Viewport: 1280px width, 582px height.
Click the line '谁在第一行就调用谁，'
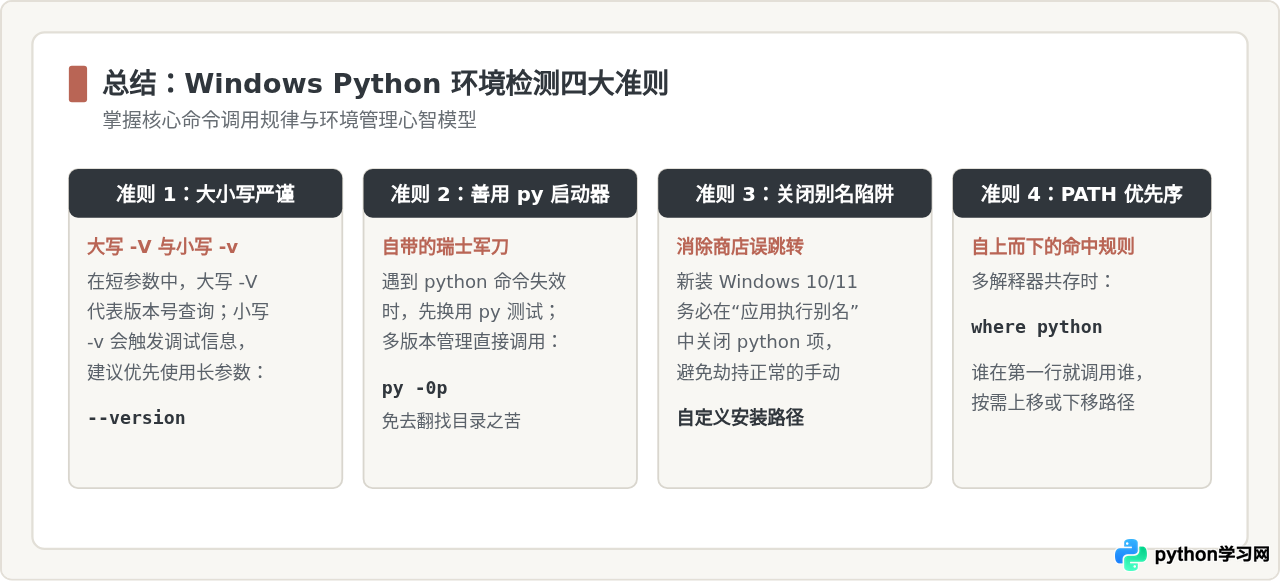(1058, 373)
